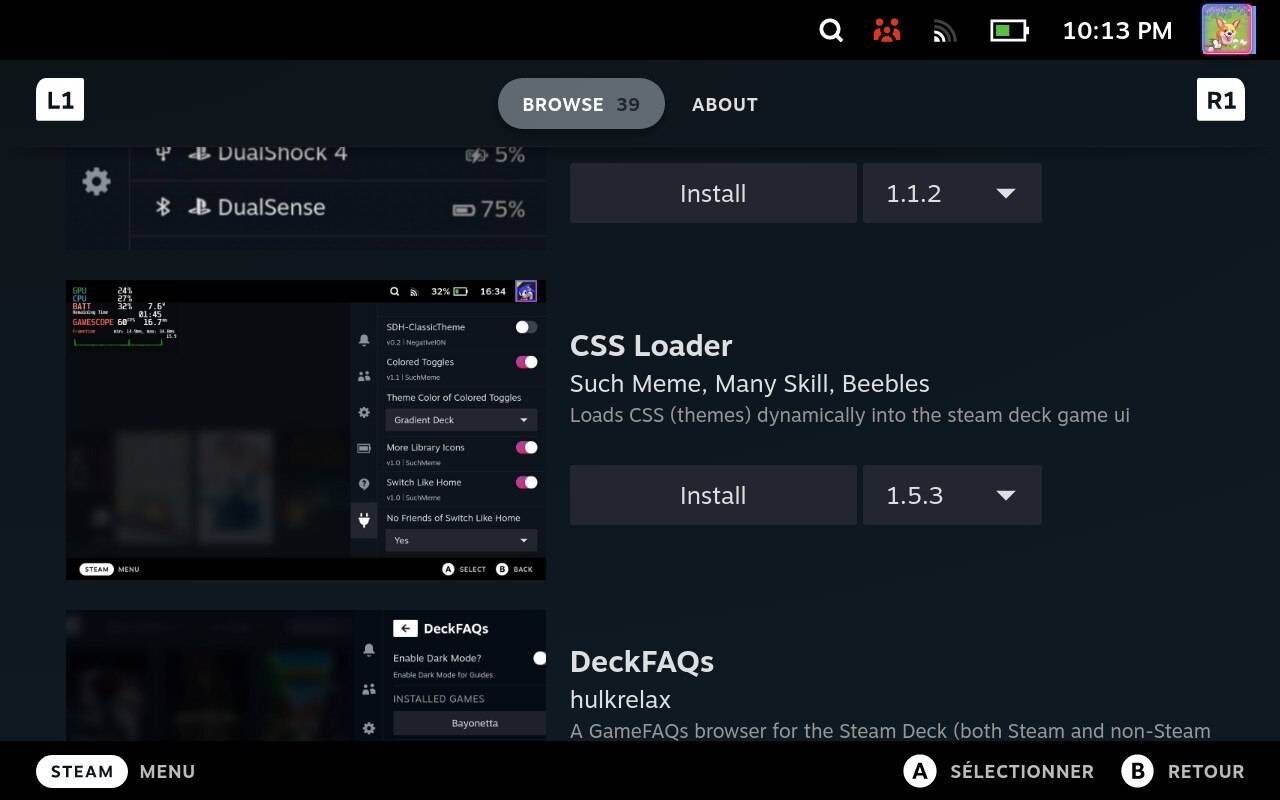Click the B button Retour glyph
Image resolution: width=1280 pixels, height=800 pixels.
pos(1137,771)
